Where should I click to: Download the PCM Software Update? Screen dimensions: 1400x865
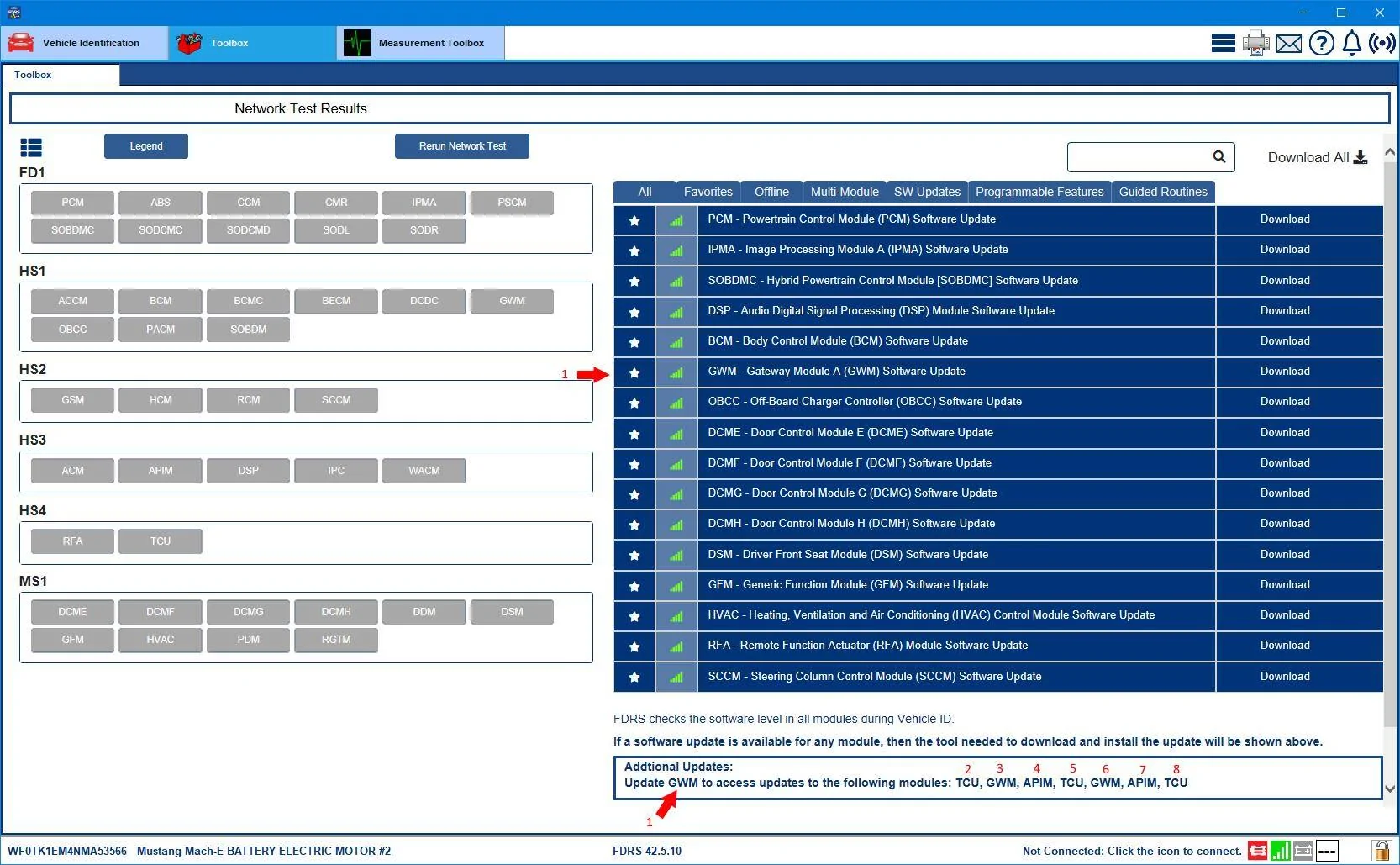1285,219
